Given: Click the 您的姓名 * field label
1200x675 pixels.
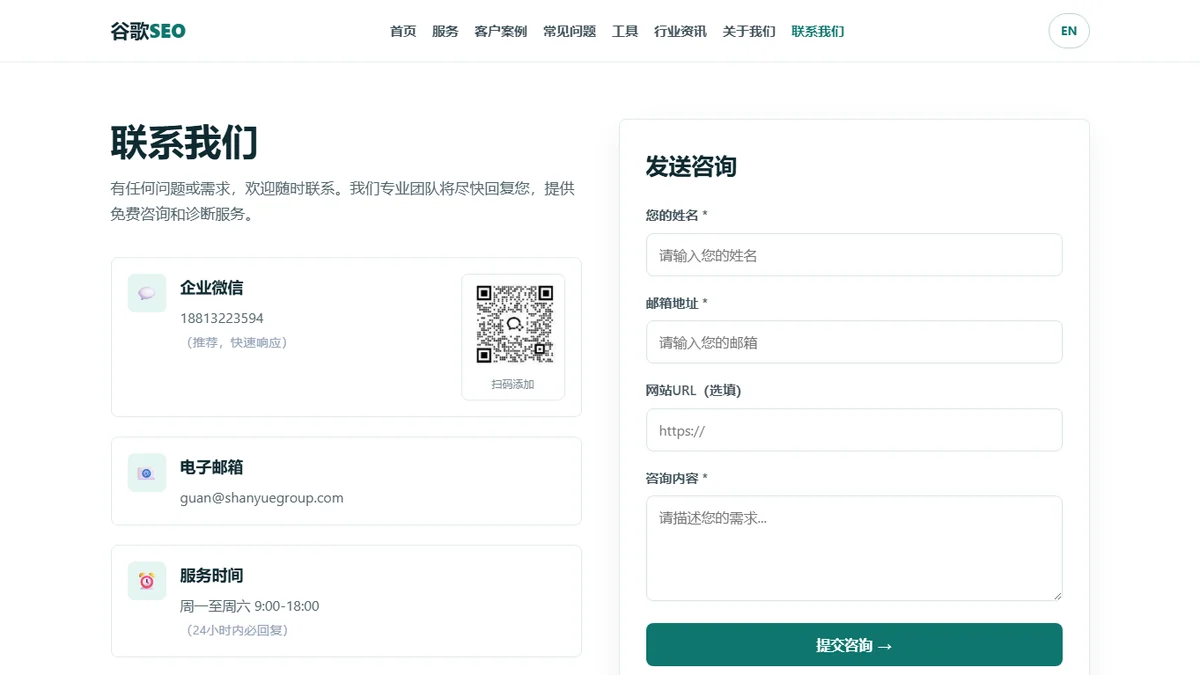Looking at the screenshot, I should click(x=677, y=215).
